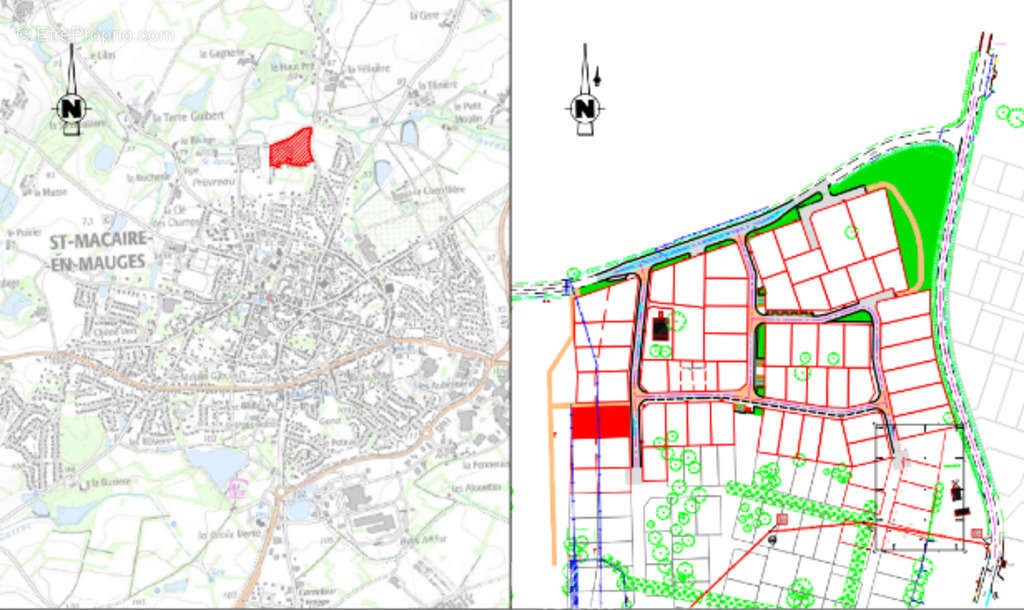Click the pink circle landmark symbol
The height and width of the screenshot is (610, 1024).
[237, 487]
